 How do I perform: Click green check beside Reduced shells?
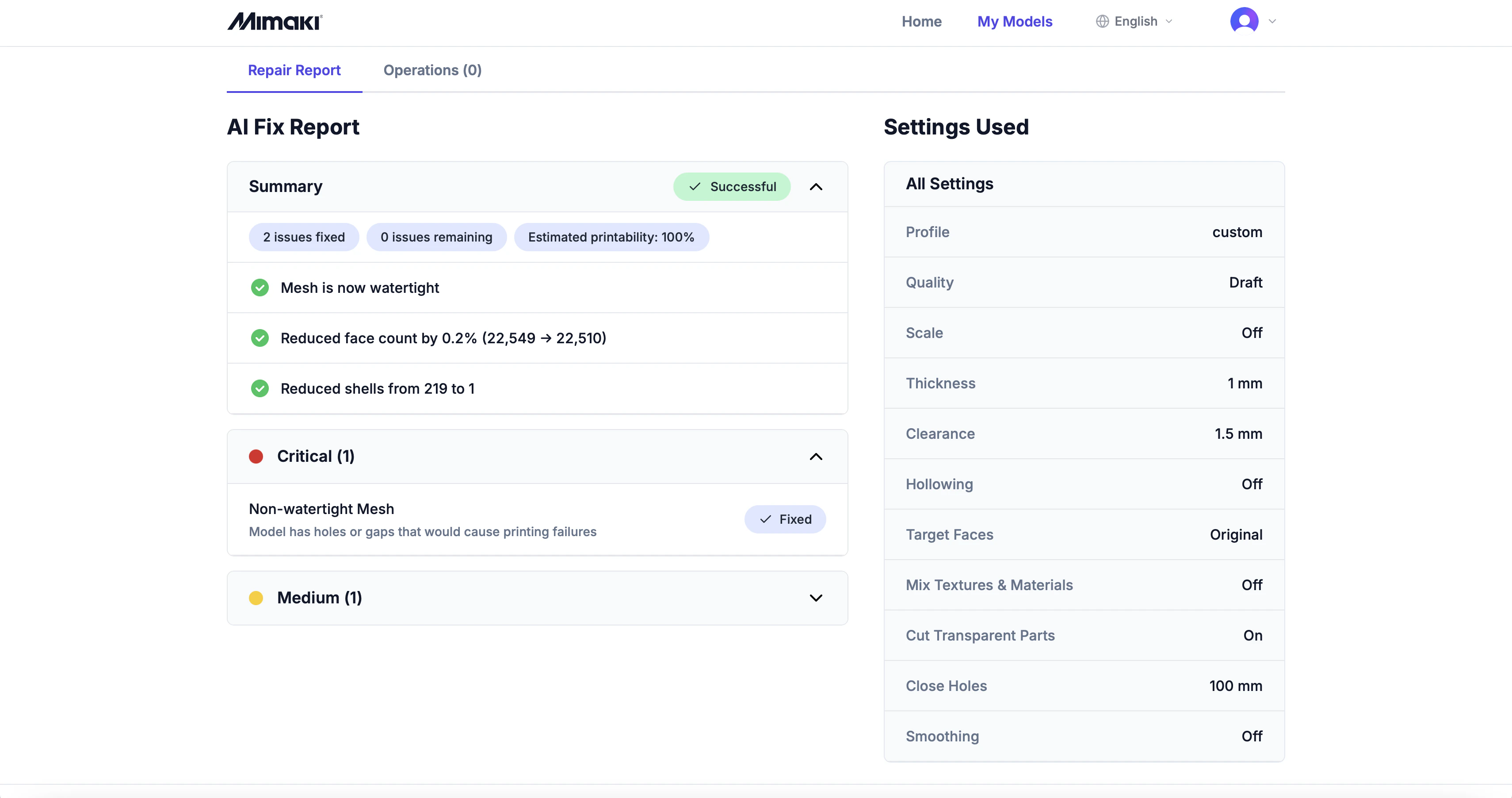click(260, 389)
